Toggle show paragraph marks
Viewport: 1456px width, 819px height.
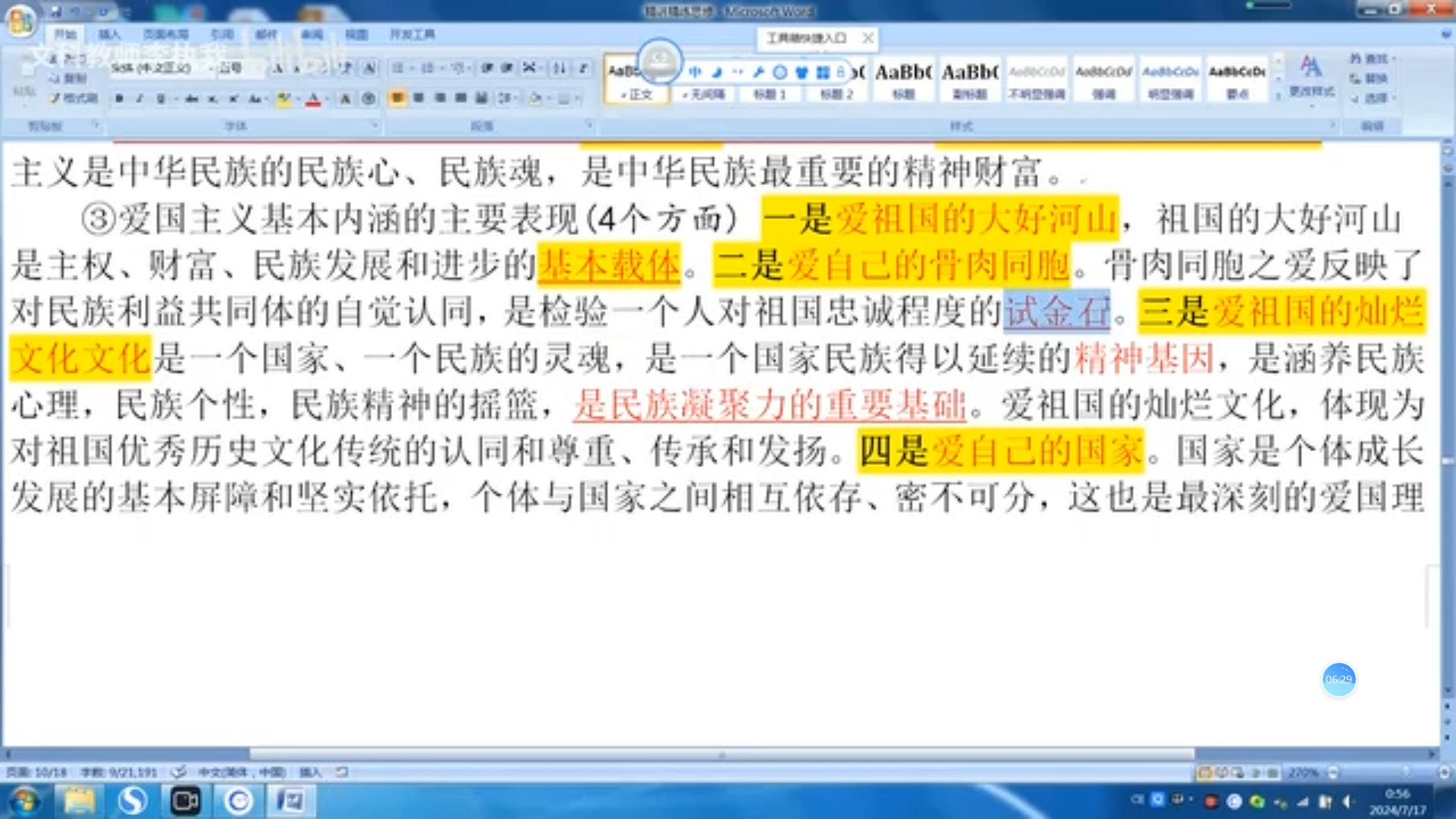point(583,68)
